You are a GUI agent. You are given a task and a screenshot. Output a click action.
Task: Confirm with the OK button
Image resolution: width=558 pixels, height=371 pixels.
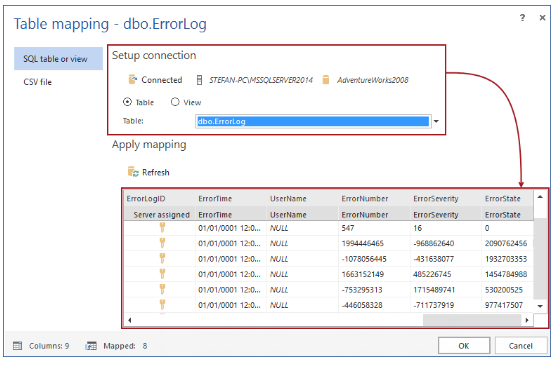(464, 346)
